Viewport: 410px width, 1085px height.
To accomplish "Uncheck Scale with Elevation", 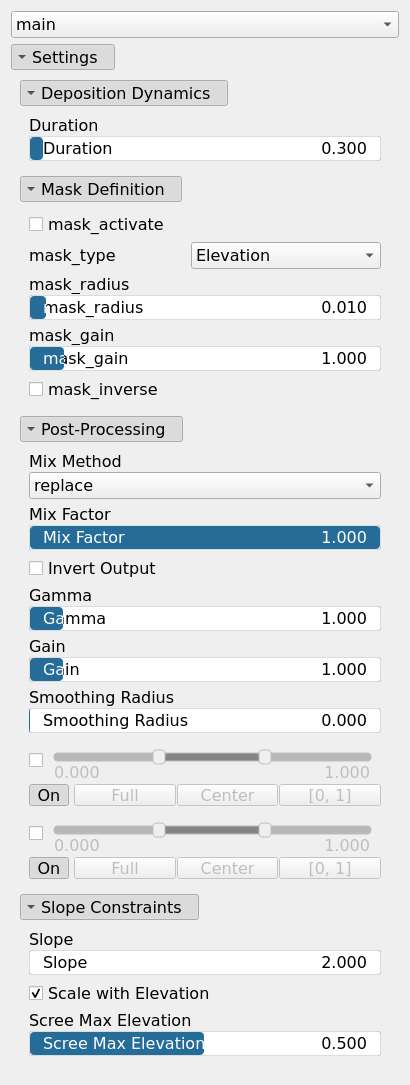I will [x=36, y=993].
